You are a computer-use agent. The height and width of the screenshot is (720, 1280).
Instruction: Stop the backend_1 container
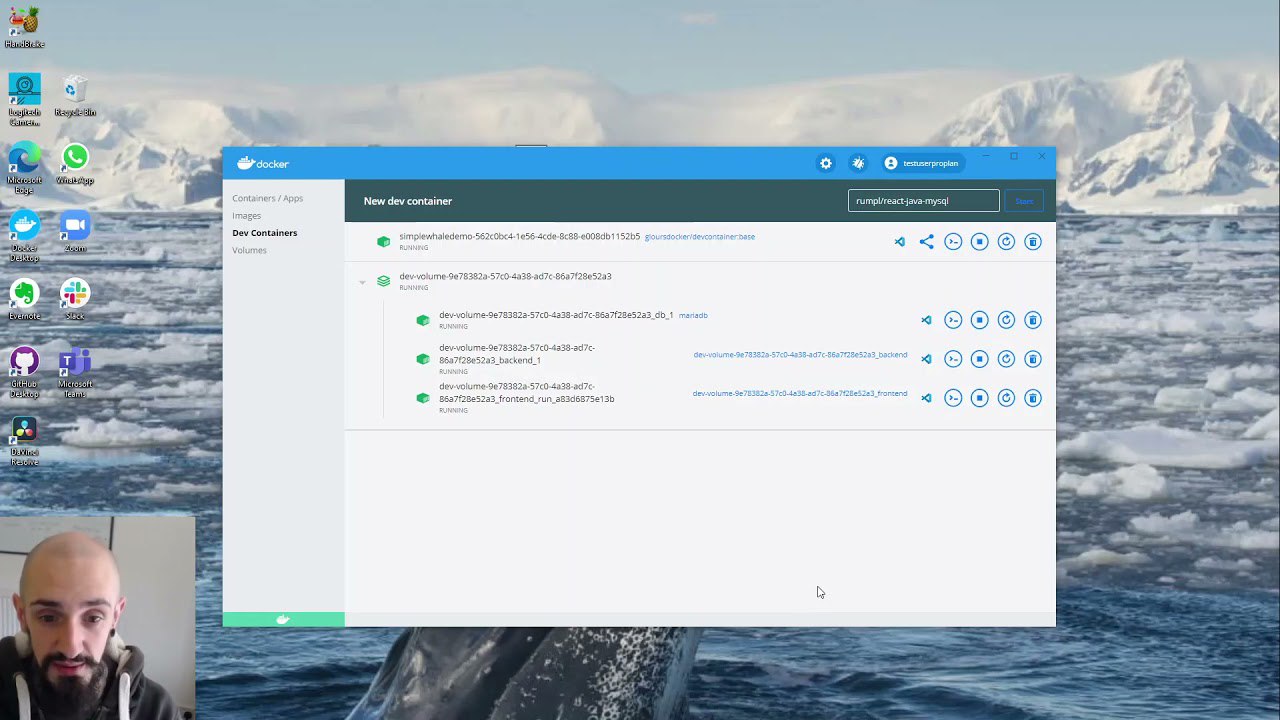[979, 359]
